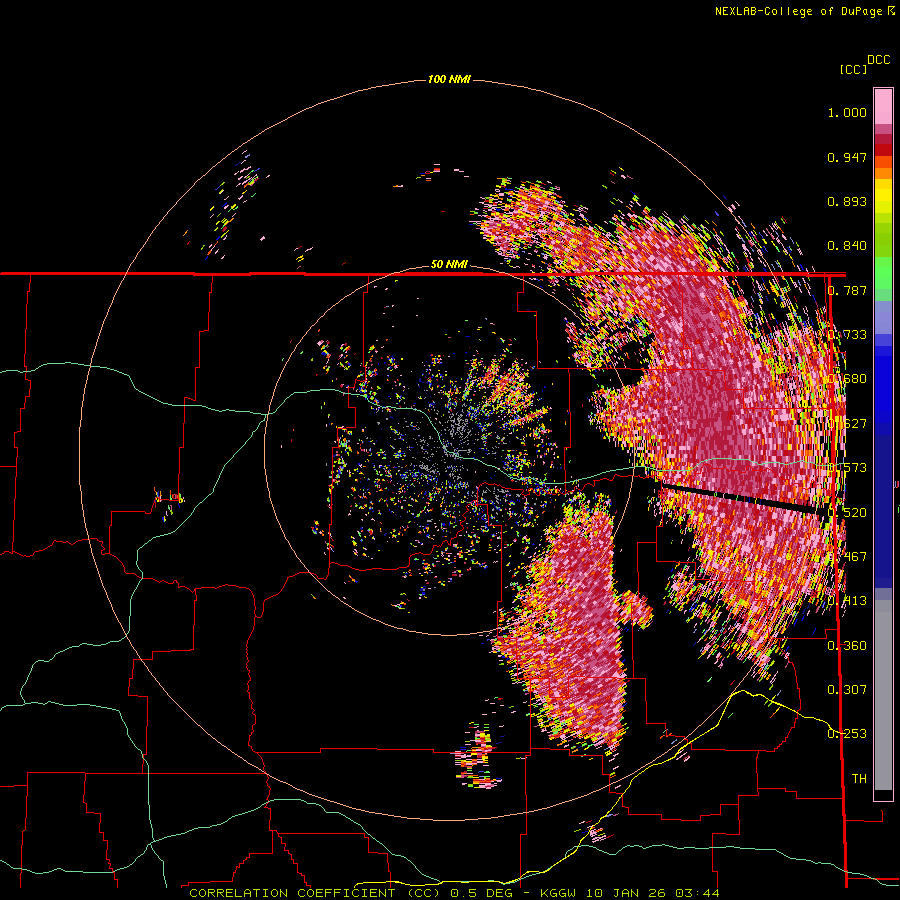Click the [CC] legend unit label
Viewport: 900px width, 900px height.
click(853, 69)
